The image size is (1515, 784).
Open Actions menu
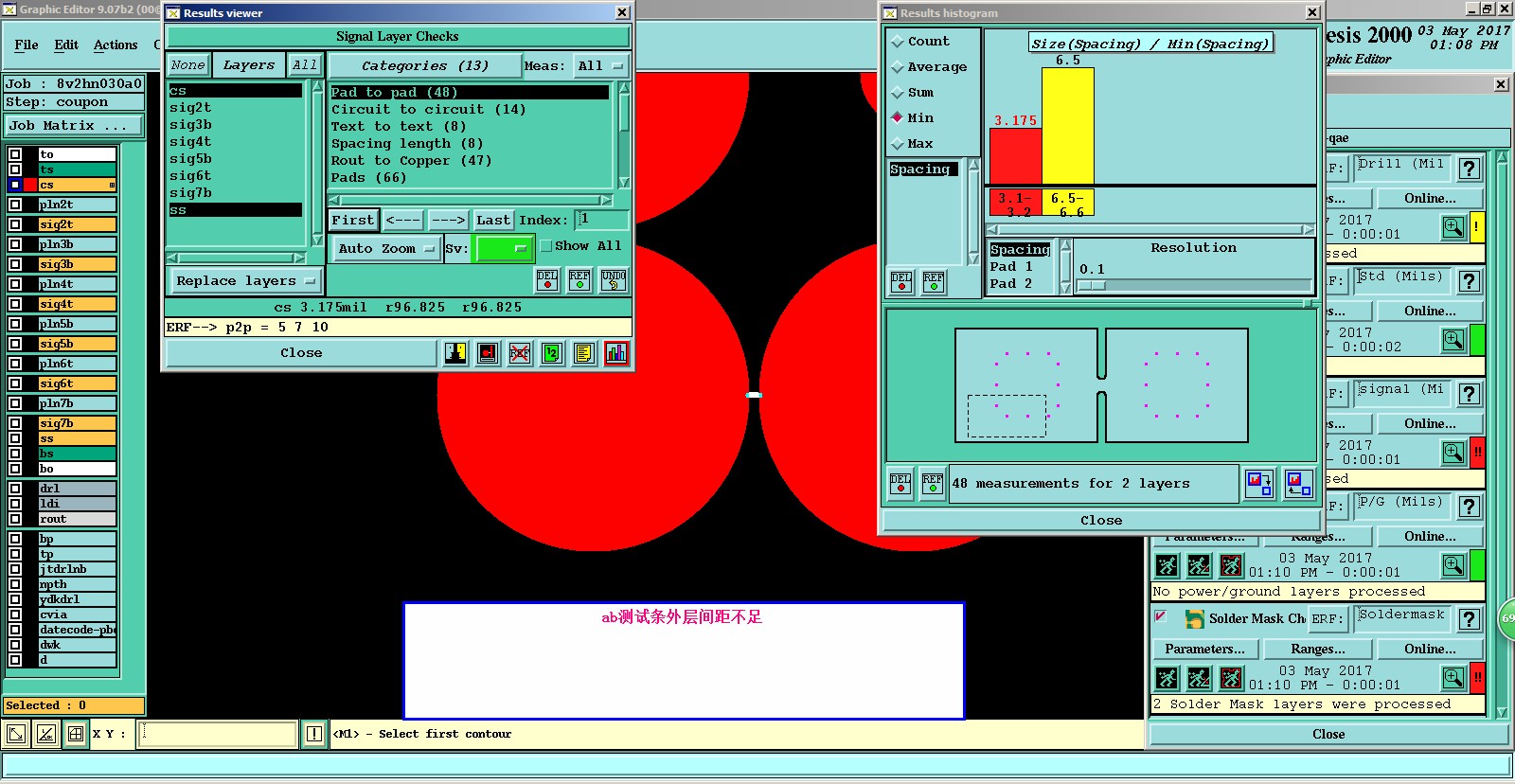pos(116,45)
